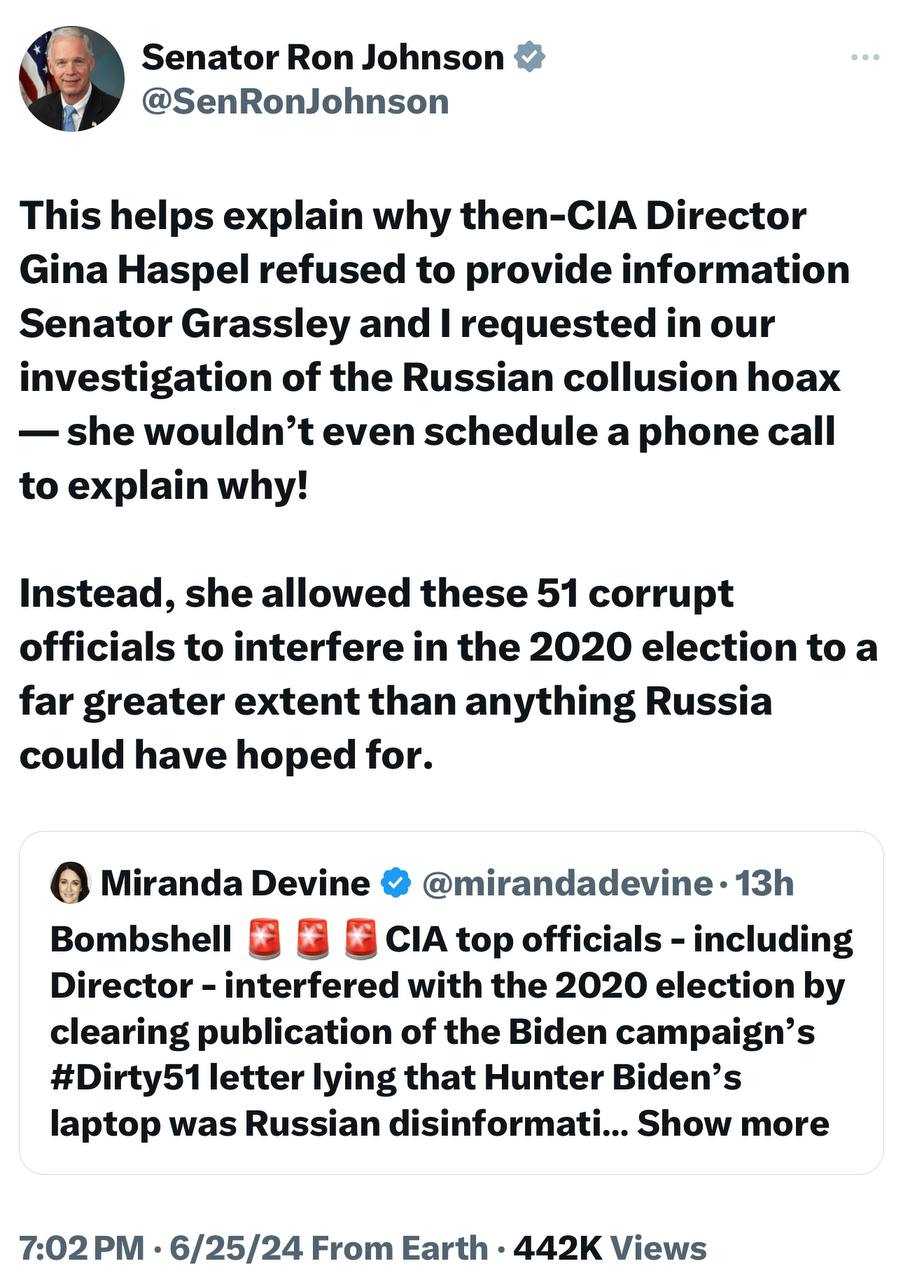Open the quoted post's body text
The width and height of the screenshot is (903, 1280).
coord(450,1032)
